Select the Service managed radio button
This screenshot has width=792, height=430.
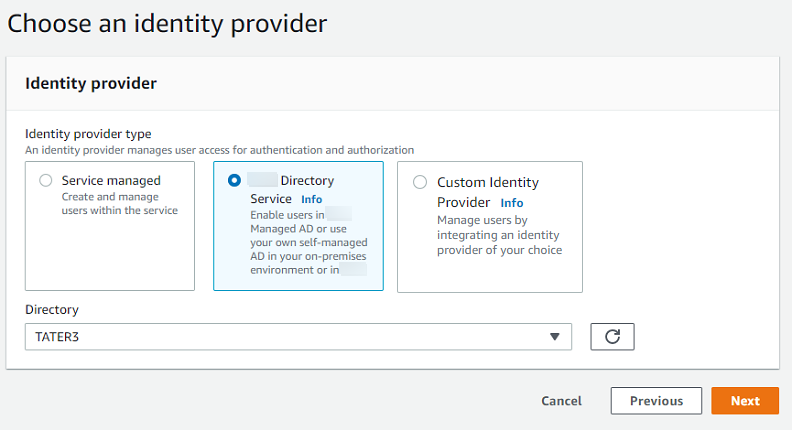[46, 181]
